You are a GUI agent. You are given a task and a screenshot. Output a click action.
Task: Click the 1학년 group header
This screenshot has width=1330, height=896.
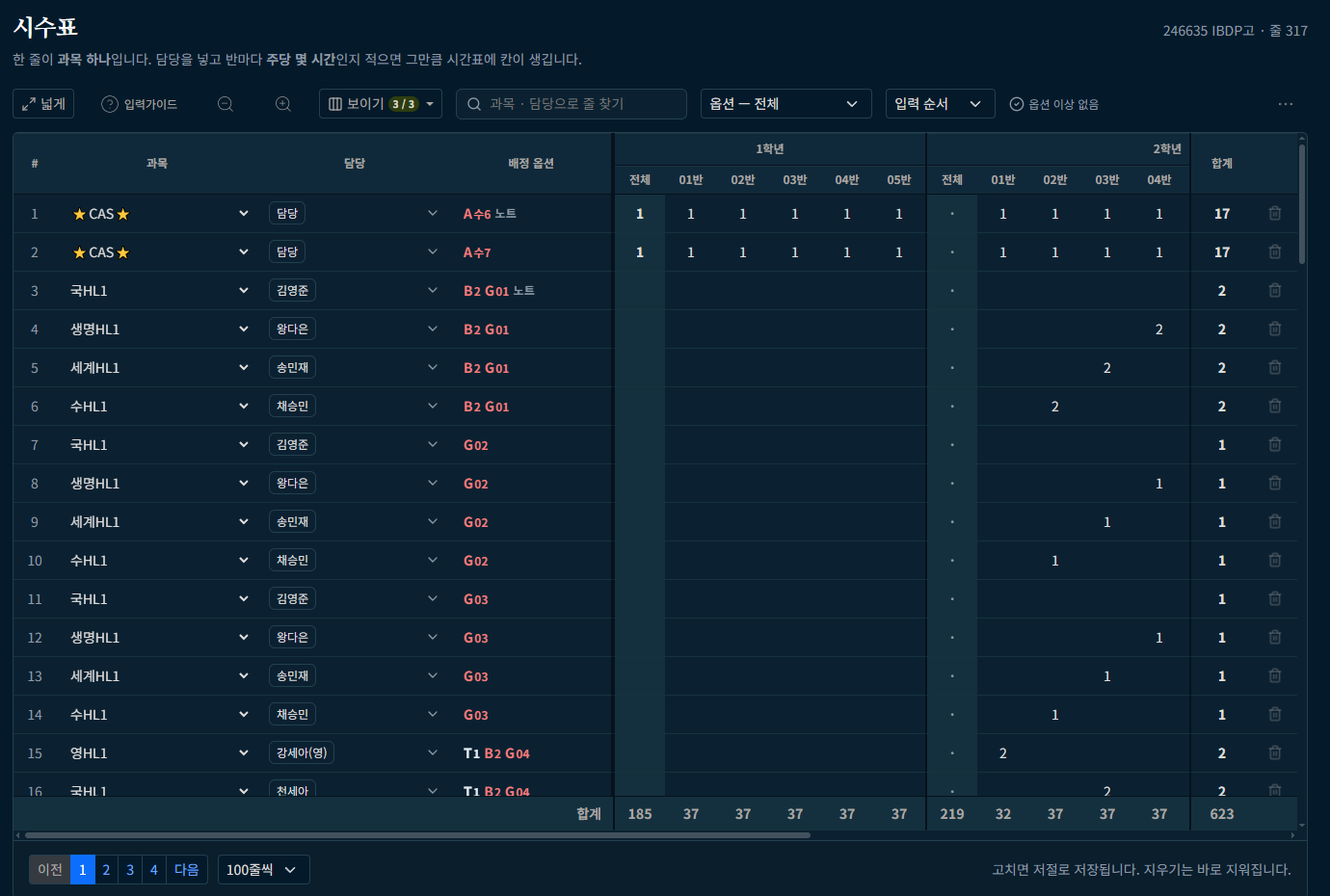(770, 149)
